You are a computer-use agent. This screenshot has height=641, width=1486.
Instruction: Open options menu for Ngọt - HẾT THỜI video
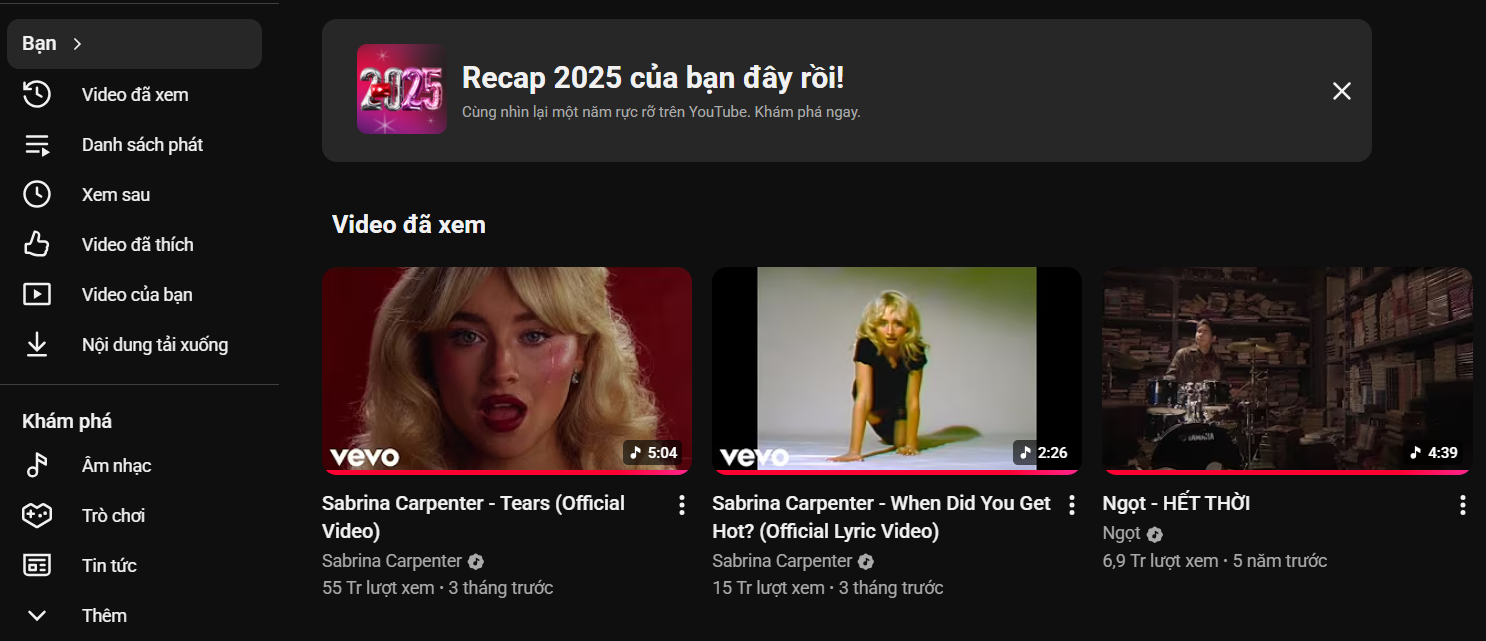coord(1461,505)
